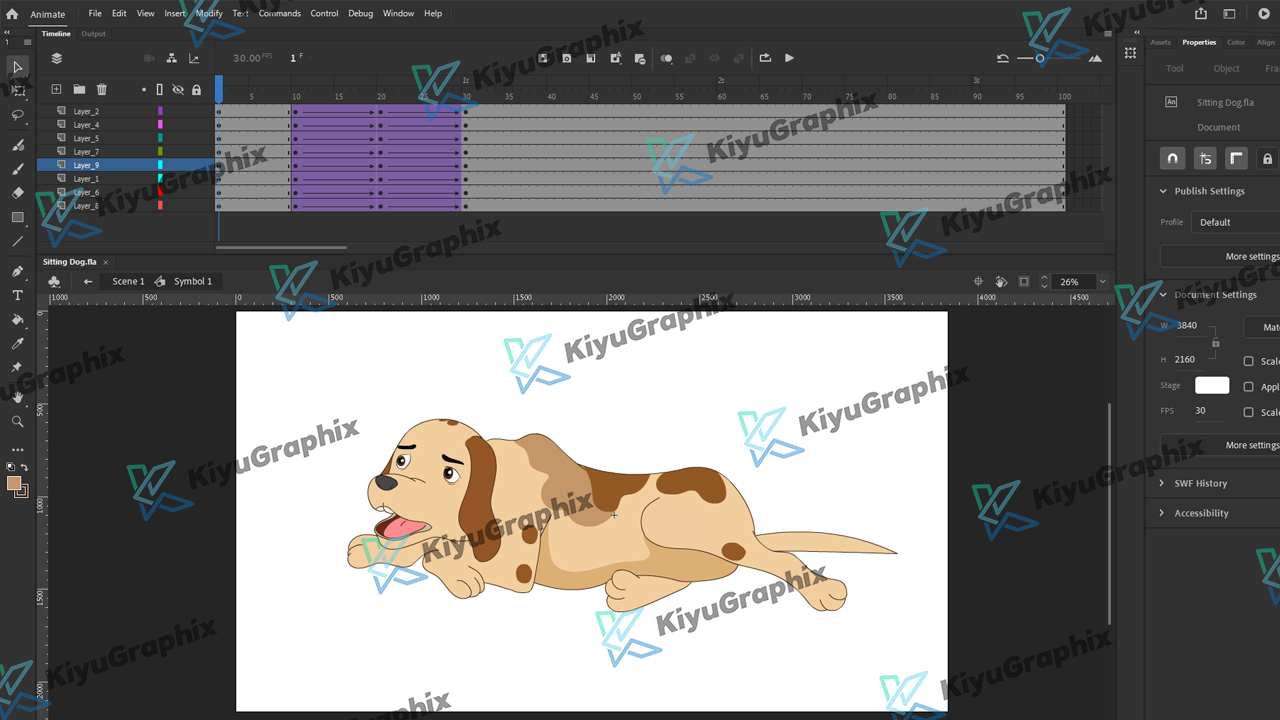Toggle highlight for all layers
Screen dimensions: 1280x720
pos(144,90)
